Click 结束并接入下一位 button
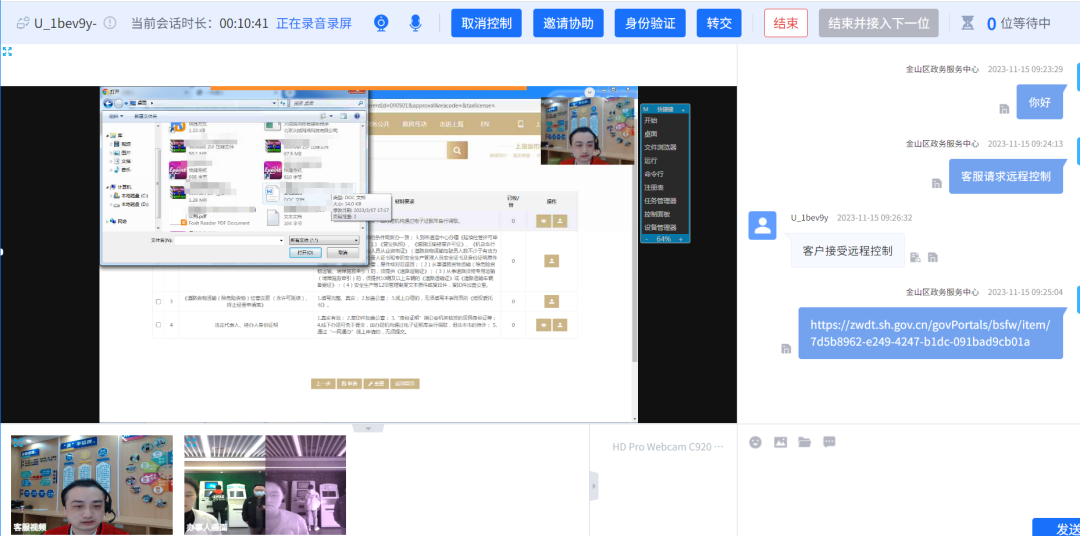 (879, 23)
